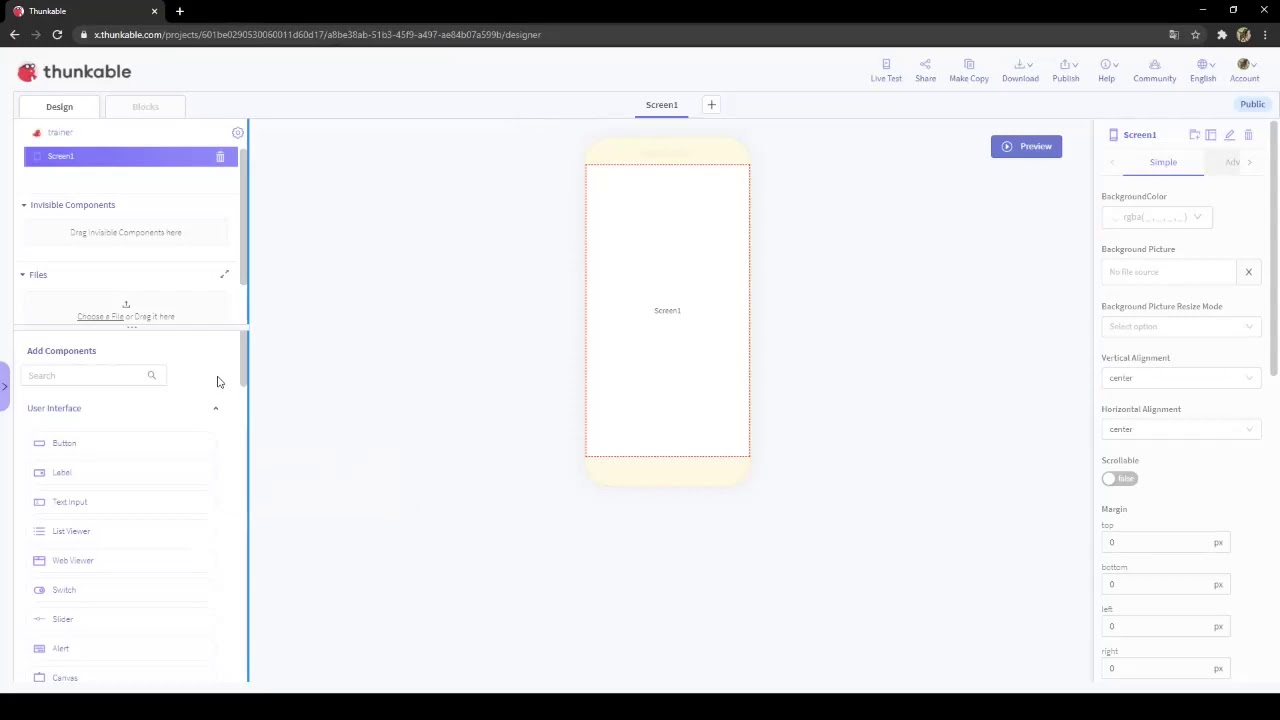Switch to the Blocks tab
This screenshot has width=1280, height=720.
145,106
